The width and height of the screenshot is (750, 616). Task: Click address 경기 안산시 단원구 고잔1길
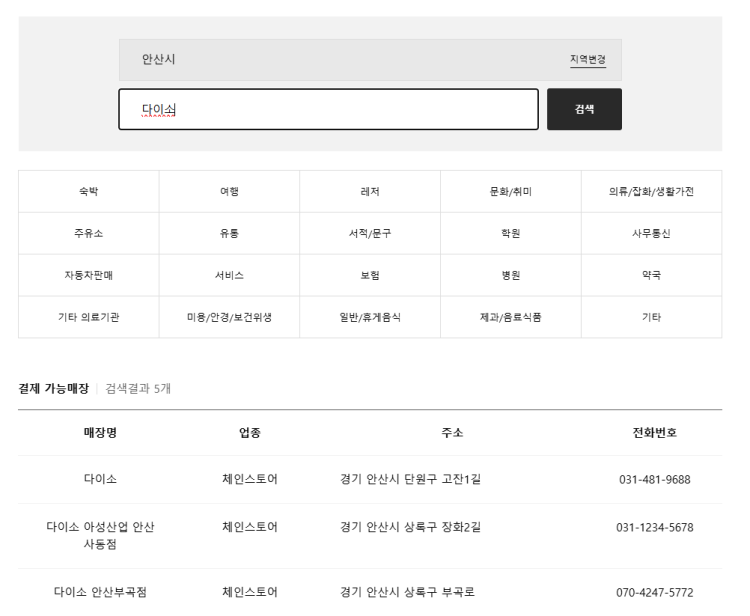pos(410,479)
